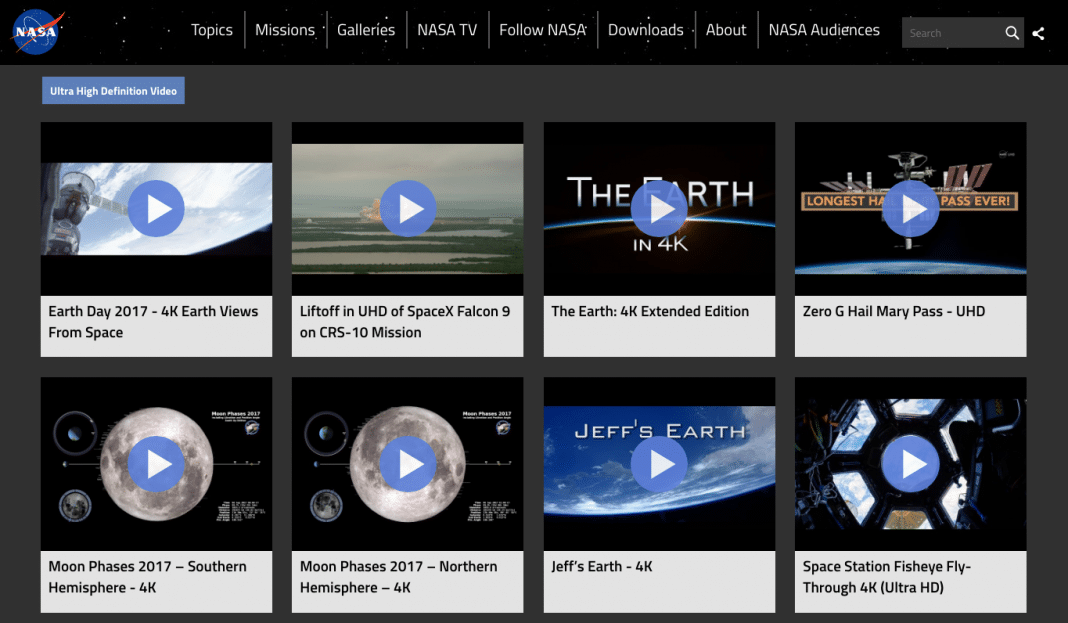Open the share icon menu
1068x623 pixels.
pos(1038,33)
